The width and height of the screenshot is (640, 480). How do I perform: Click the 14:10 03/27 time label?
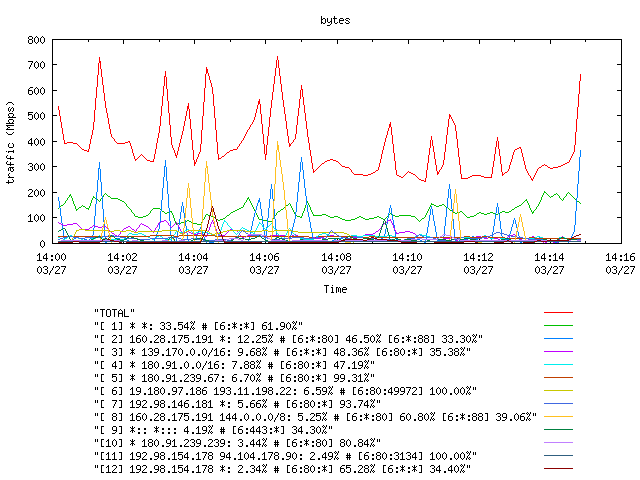[407, 263]
